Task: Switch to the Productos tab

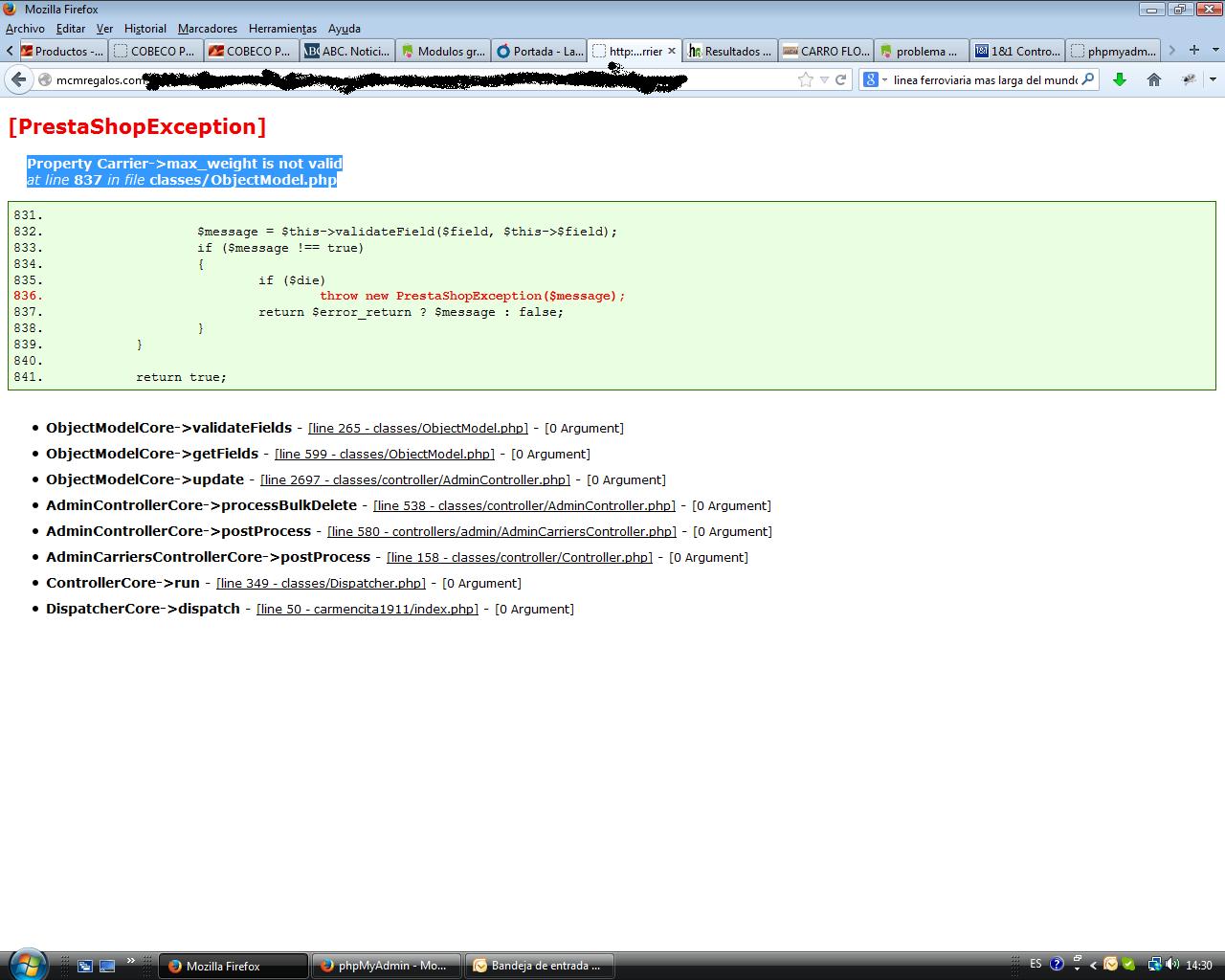Action: (x=62, y=51)
